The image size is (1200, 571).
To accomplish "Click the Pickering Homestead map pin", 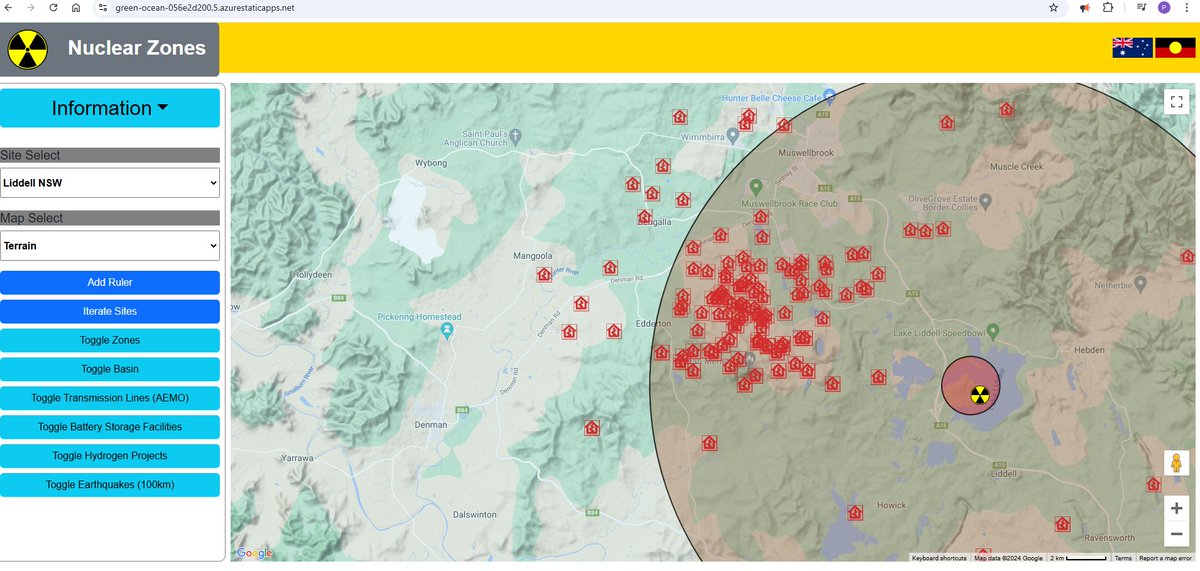I will [x=447, y=328].
